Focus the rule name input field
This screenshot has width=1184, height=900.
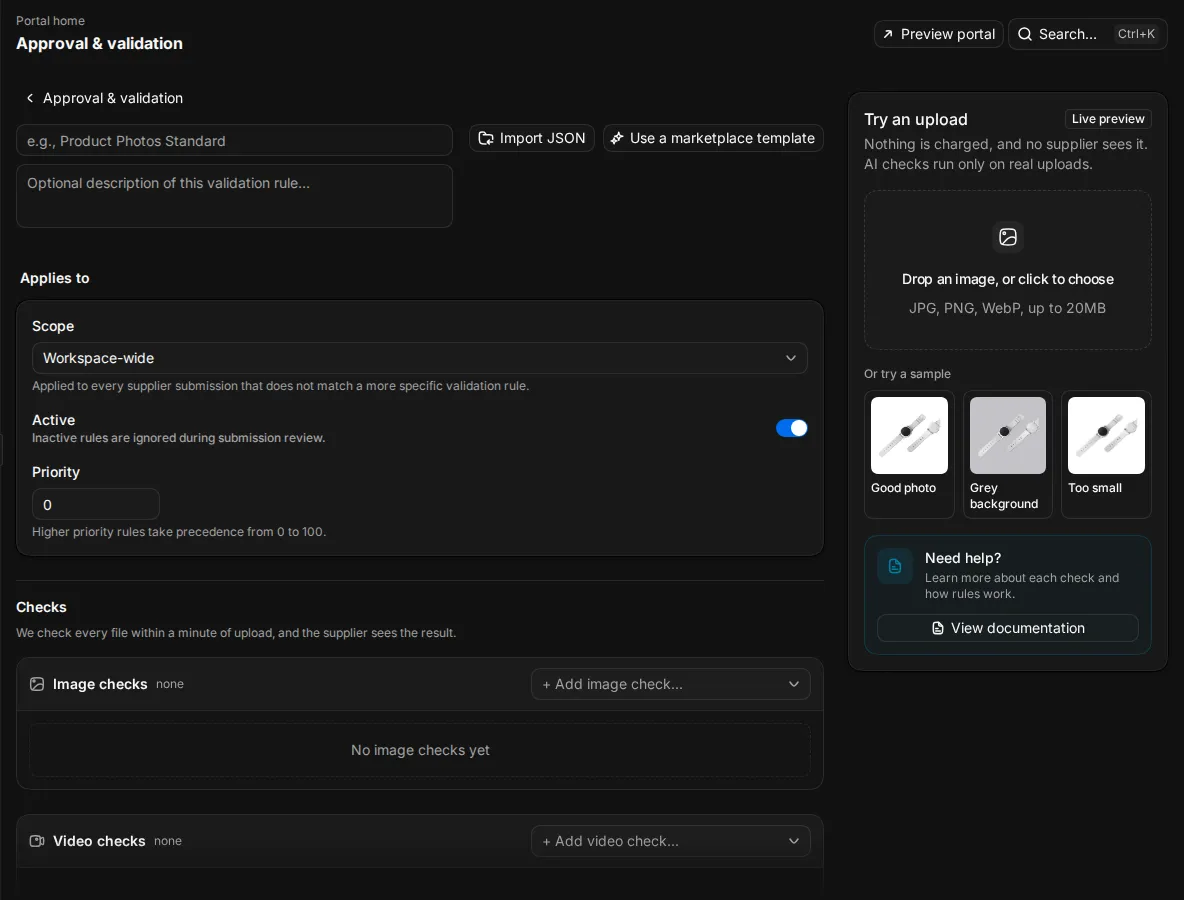click(x=234, y=140)
